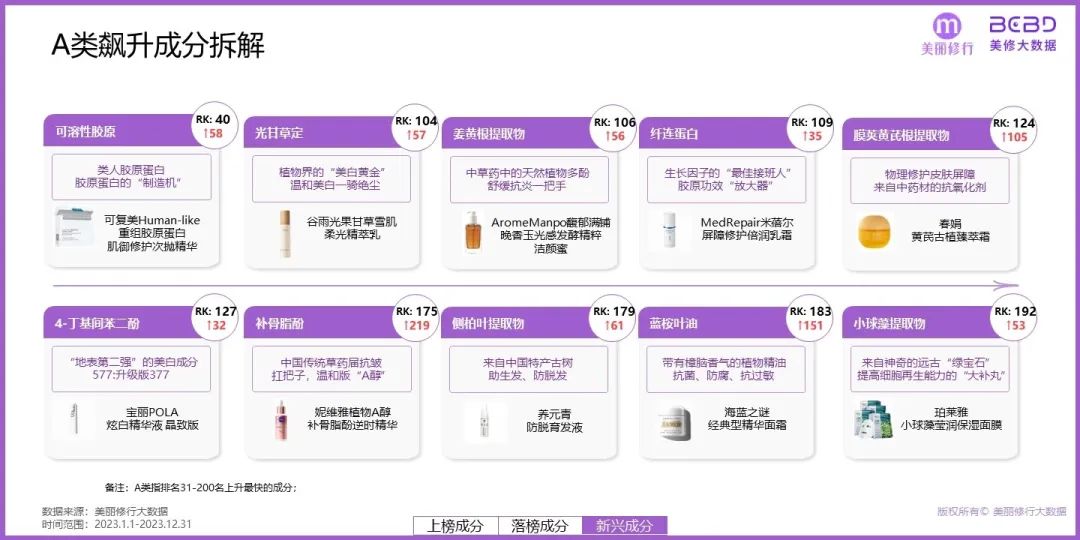
Task: Click the 养元青 防脱育发液 product name
Action: (x=554, y=421)
